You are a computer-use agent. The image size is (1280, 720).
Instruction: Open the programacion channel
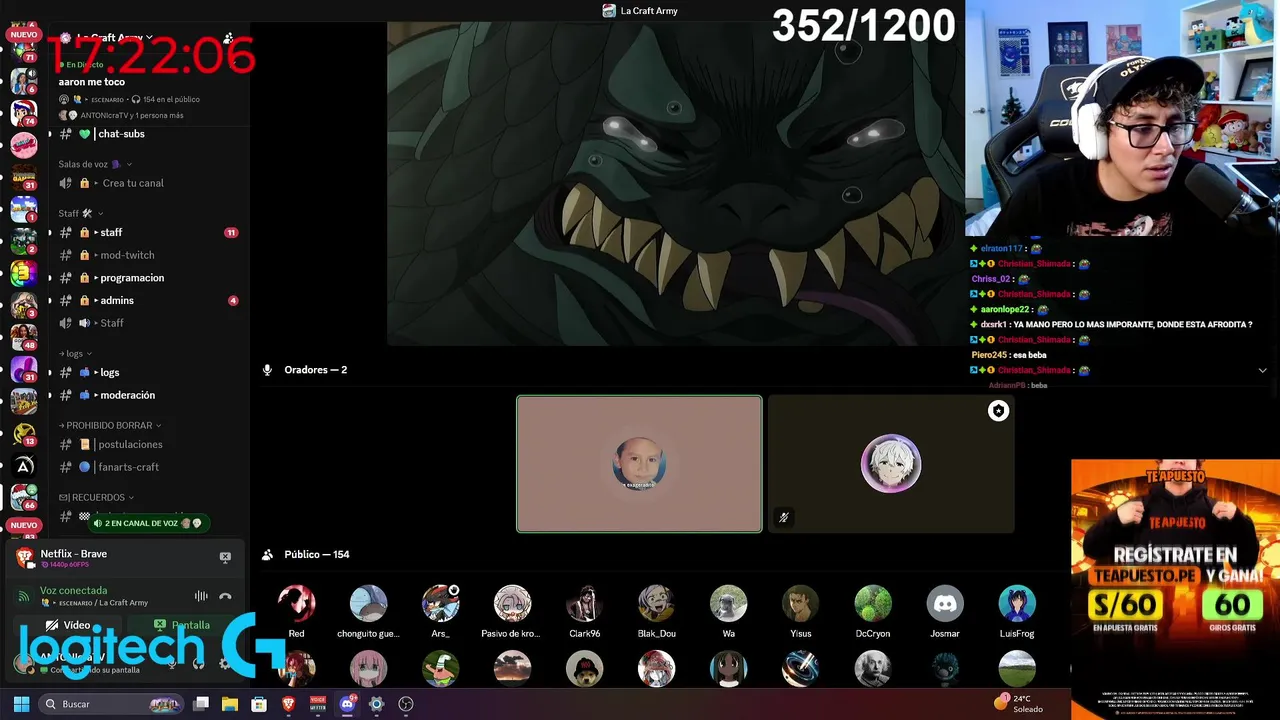coord(132,278)
